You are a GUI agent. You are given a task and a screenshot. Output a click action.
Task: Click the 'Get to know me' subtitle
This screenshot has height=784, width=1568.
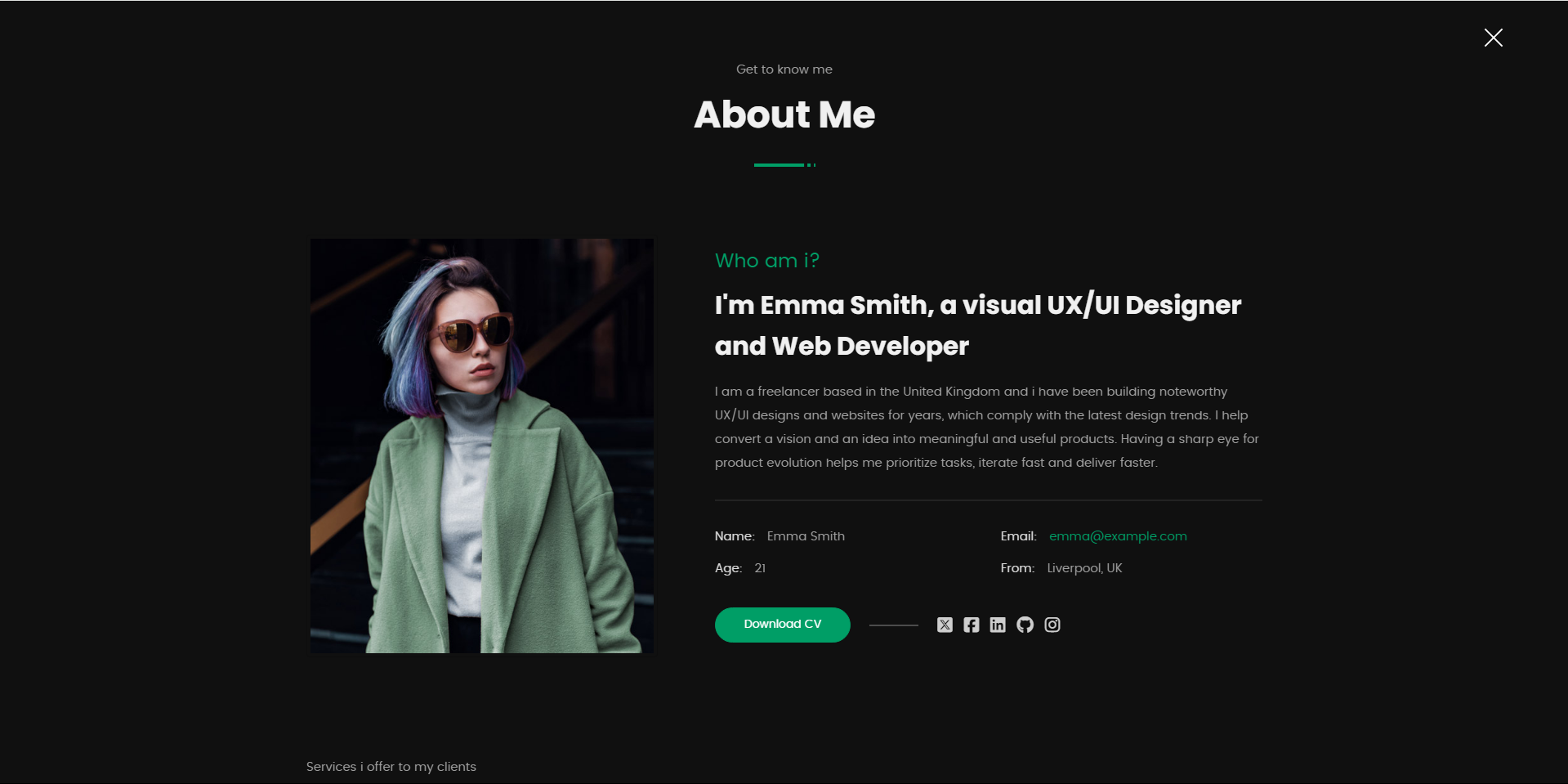(784, 69)
